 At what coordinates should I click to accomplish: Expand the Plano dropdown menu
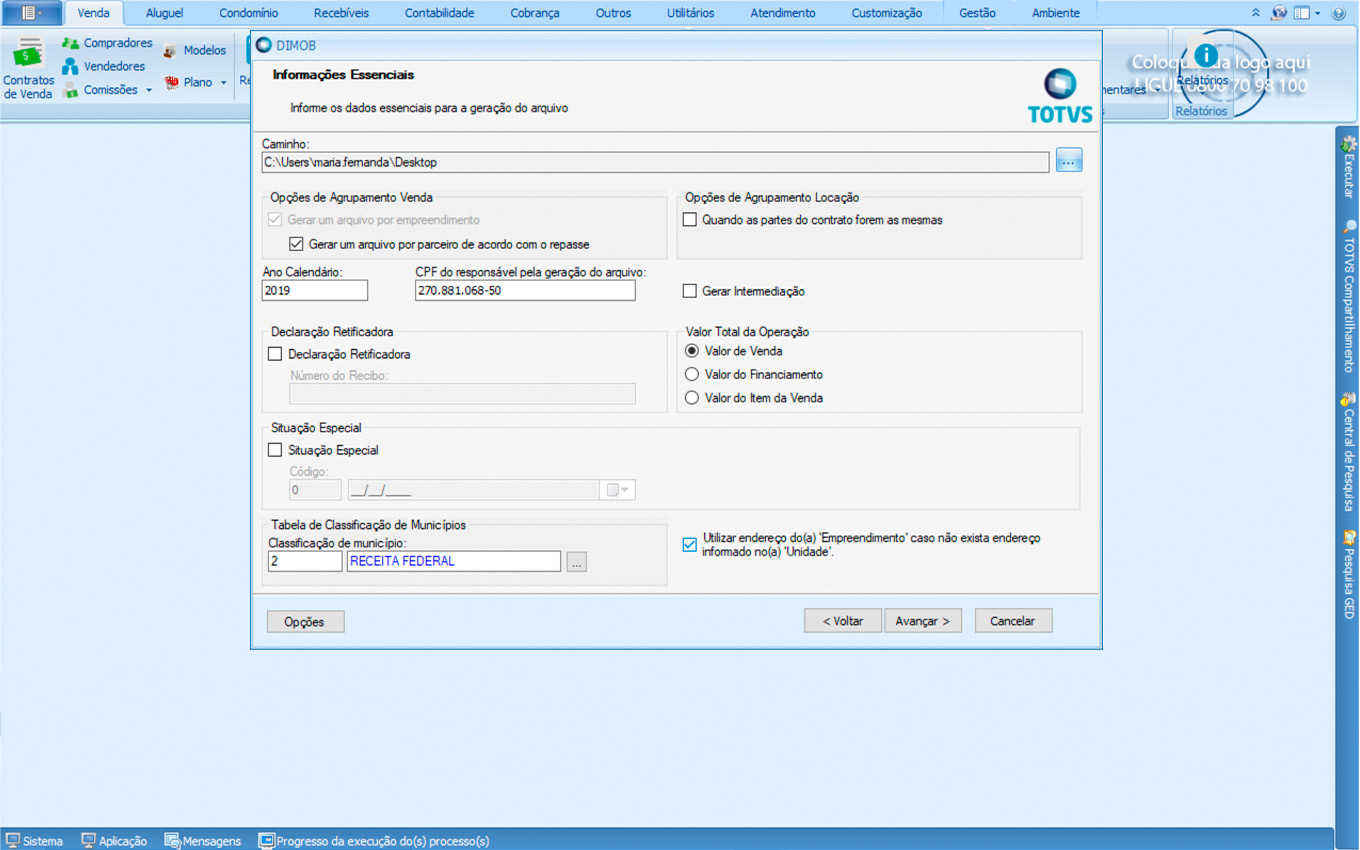(x=223, y=83)
